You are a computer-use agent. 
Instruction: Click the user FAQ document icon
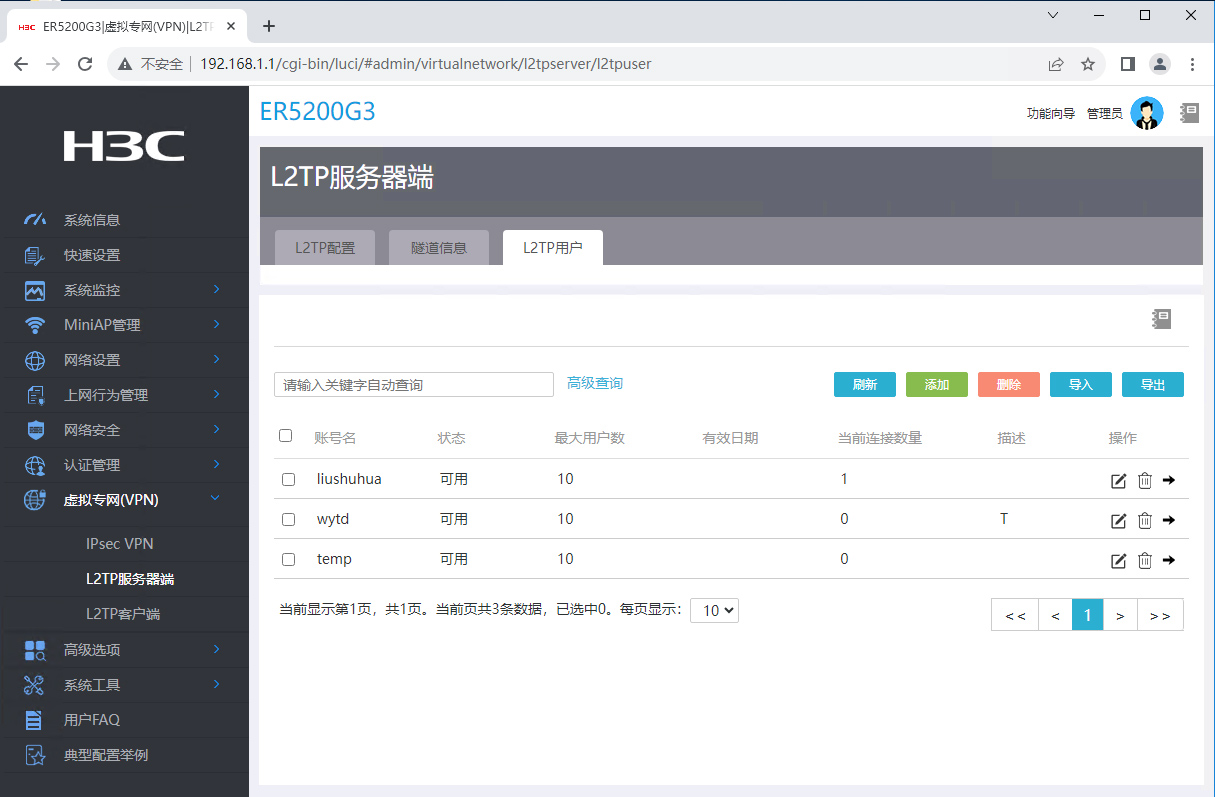pos(34,720)
